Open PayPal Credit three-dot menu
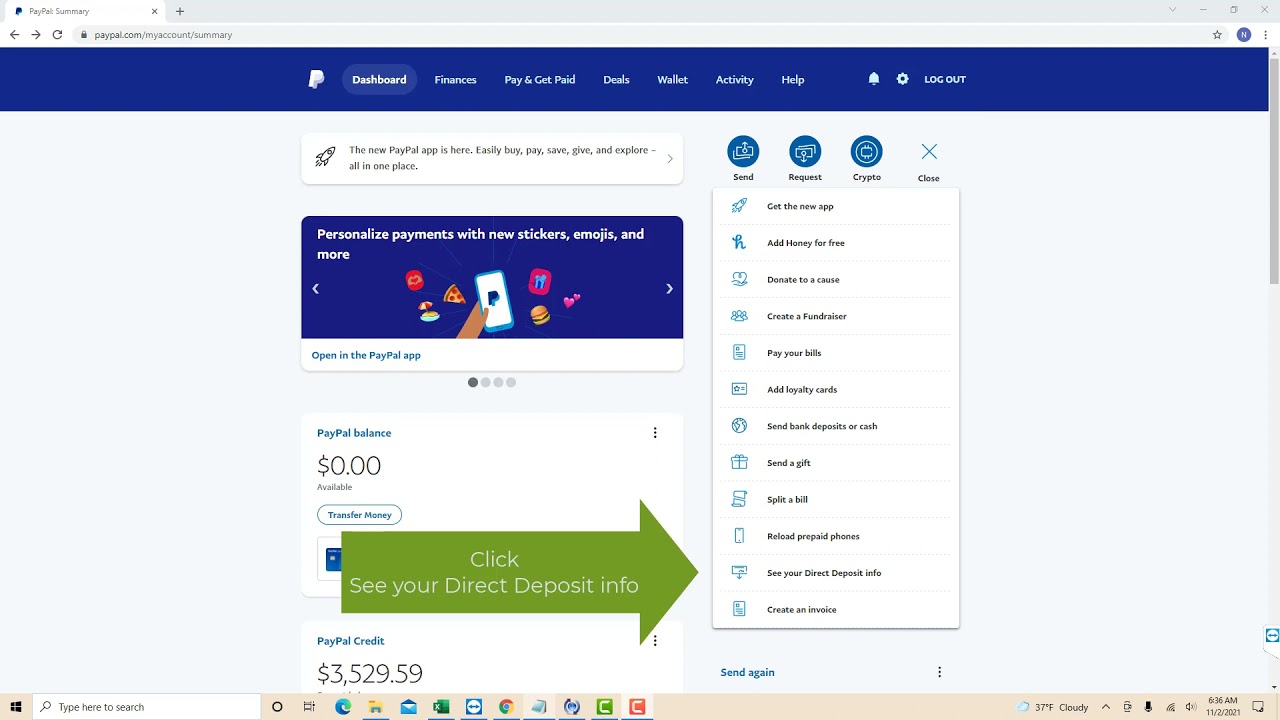Screen dimensions: 1280x720 click(x=655, y=641)
